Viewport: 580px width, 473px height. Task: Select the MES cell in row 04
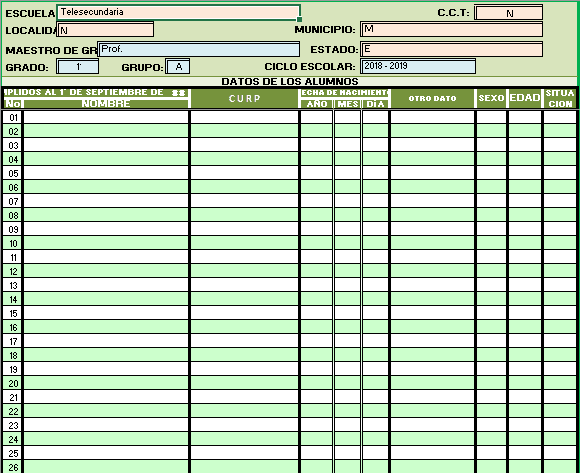348,159
